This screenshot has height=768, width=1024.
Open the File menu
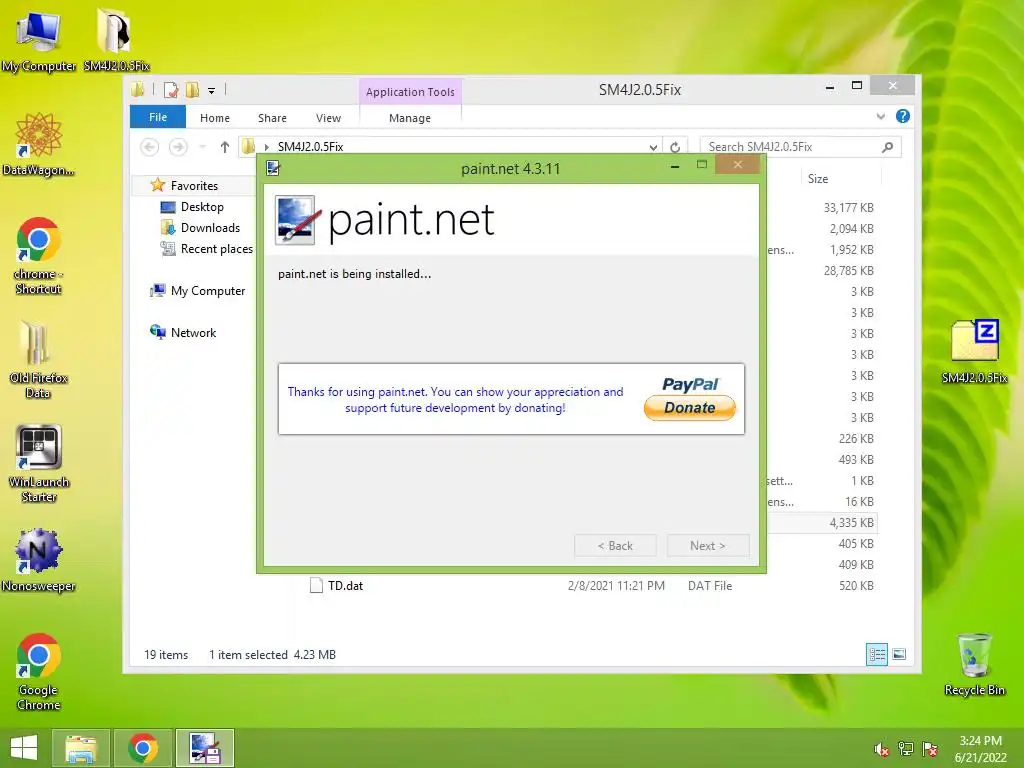(x=158, y=117)
